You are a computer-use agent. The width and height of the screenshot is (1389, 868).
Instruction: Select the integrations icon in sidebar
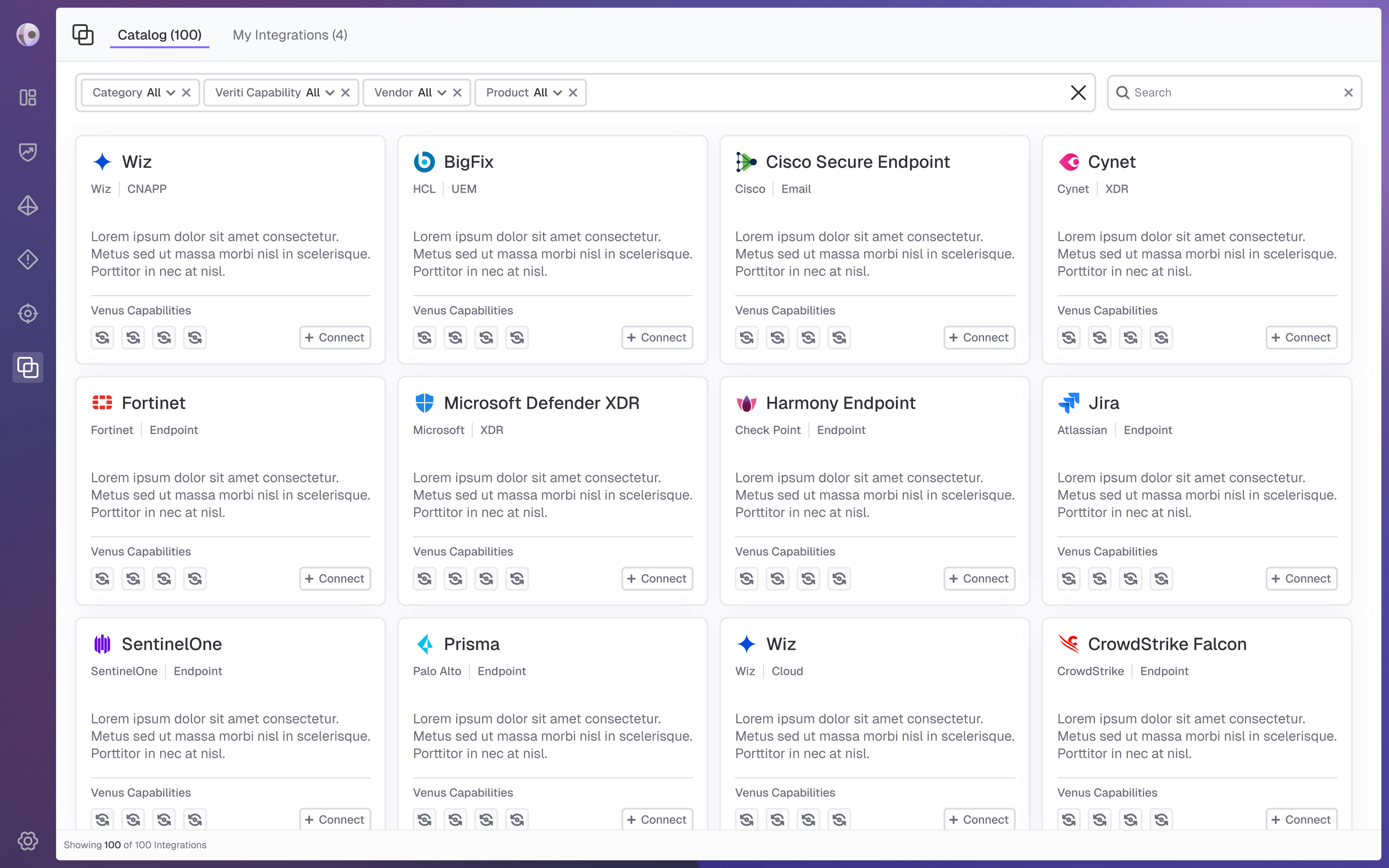[x=27, y=368]
